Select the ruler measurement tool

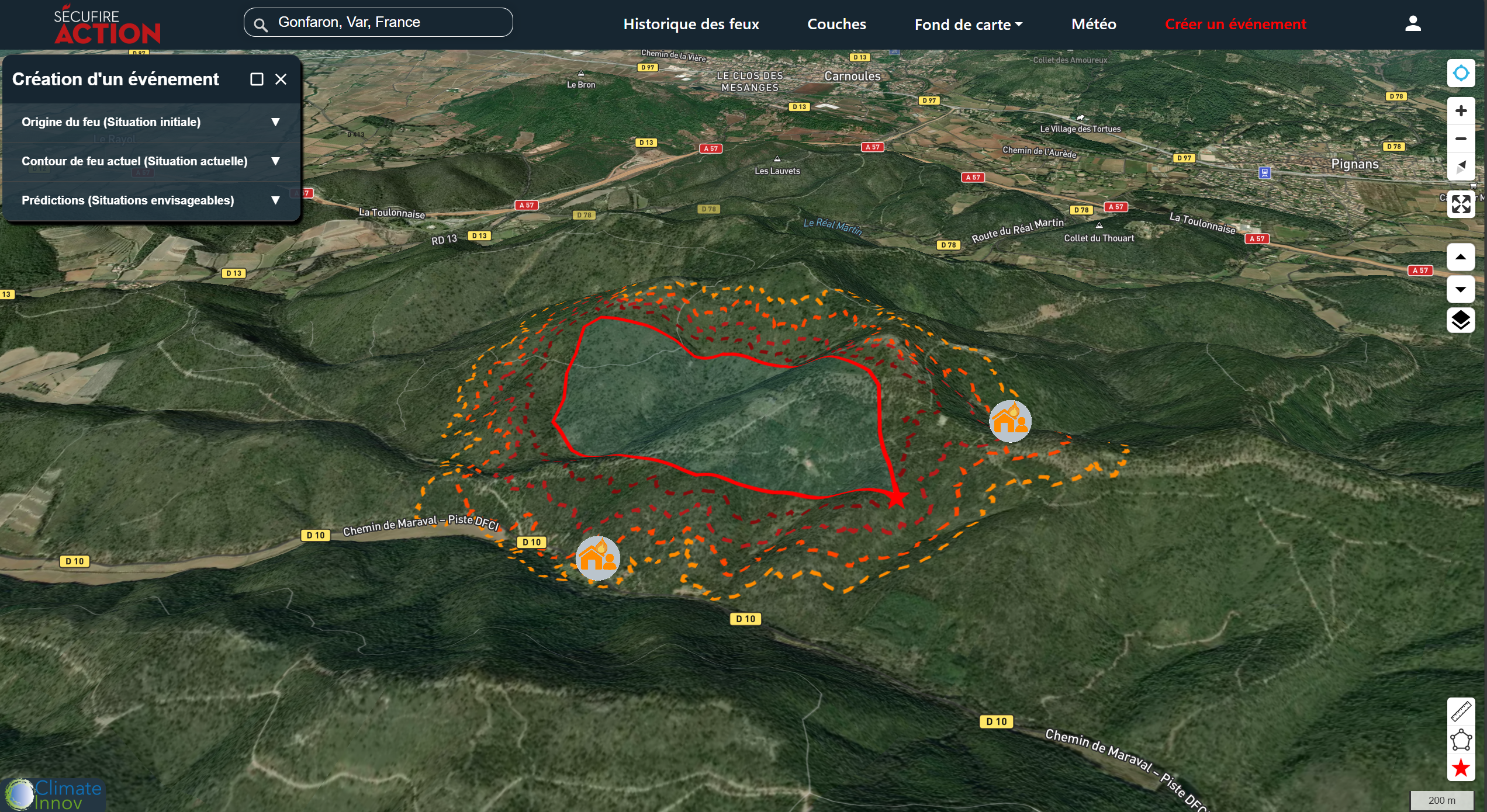click(1461, 712)
